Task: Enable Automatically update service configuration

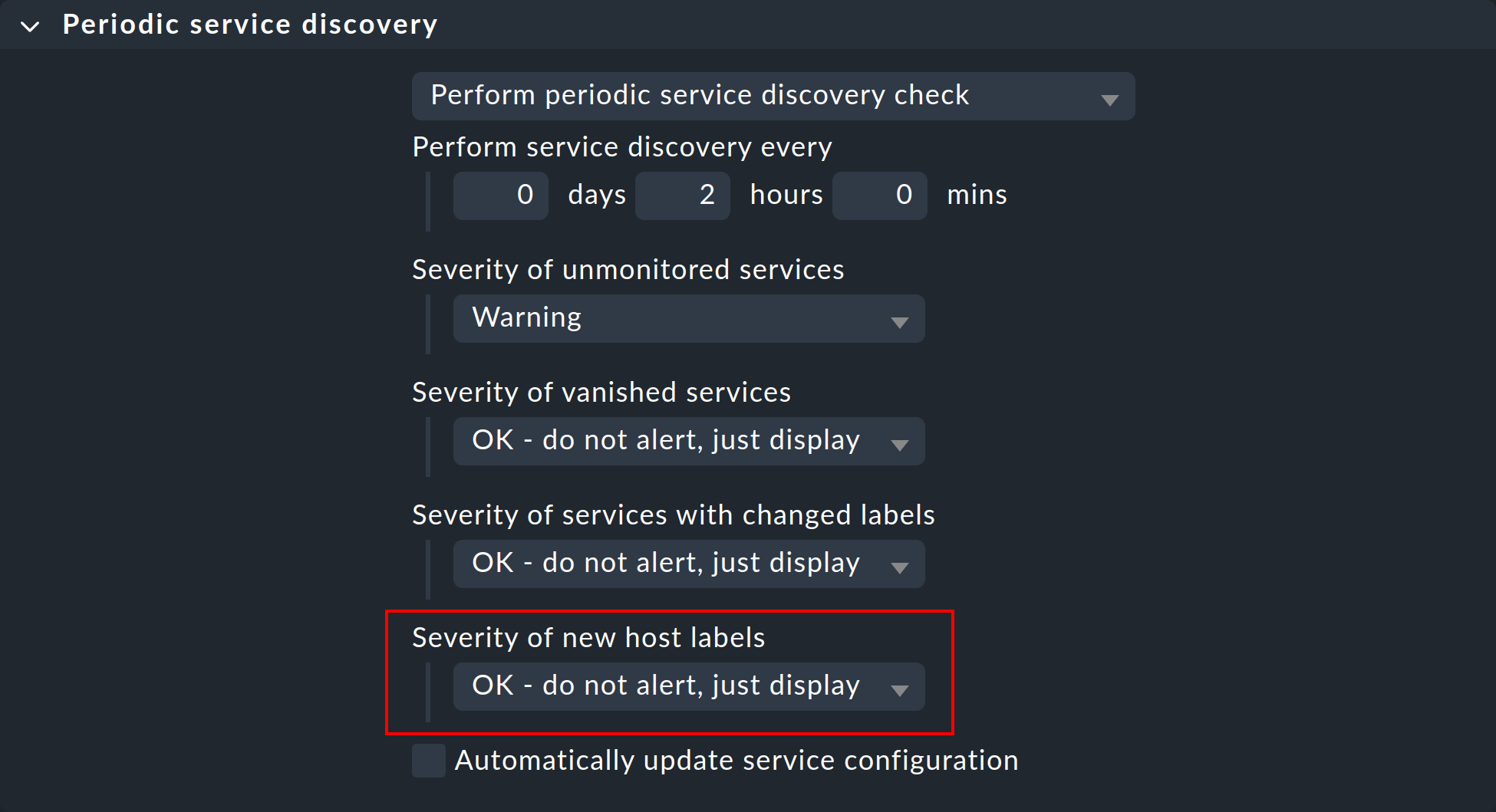Action: pos(427,760)
